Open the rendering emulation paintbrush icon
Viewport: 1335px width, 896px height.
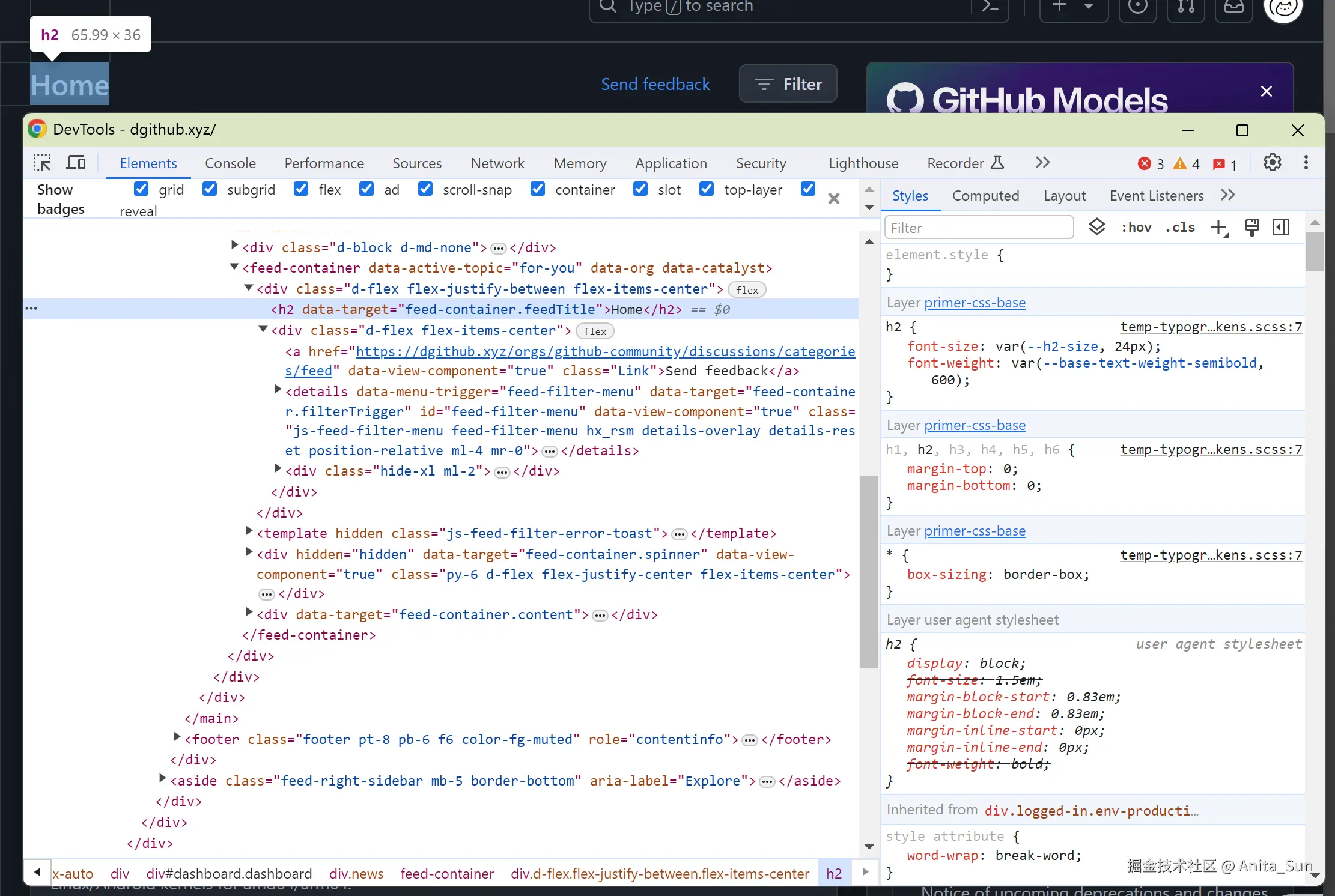click(x=1251, y=228)
